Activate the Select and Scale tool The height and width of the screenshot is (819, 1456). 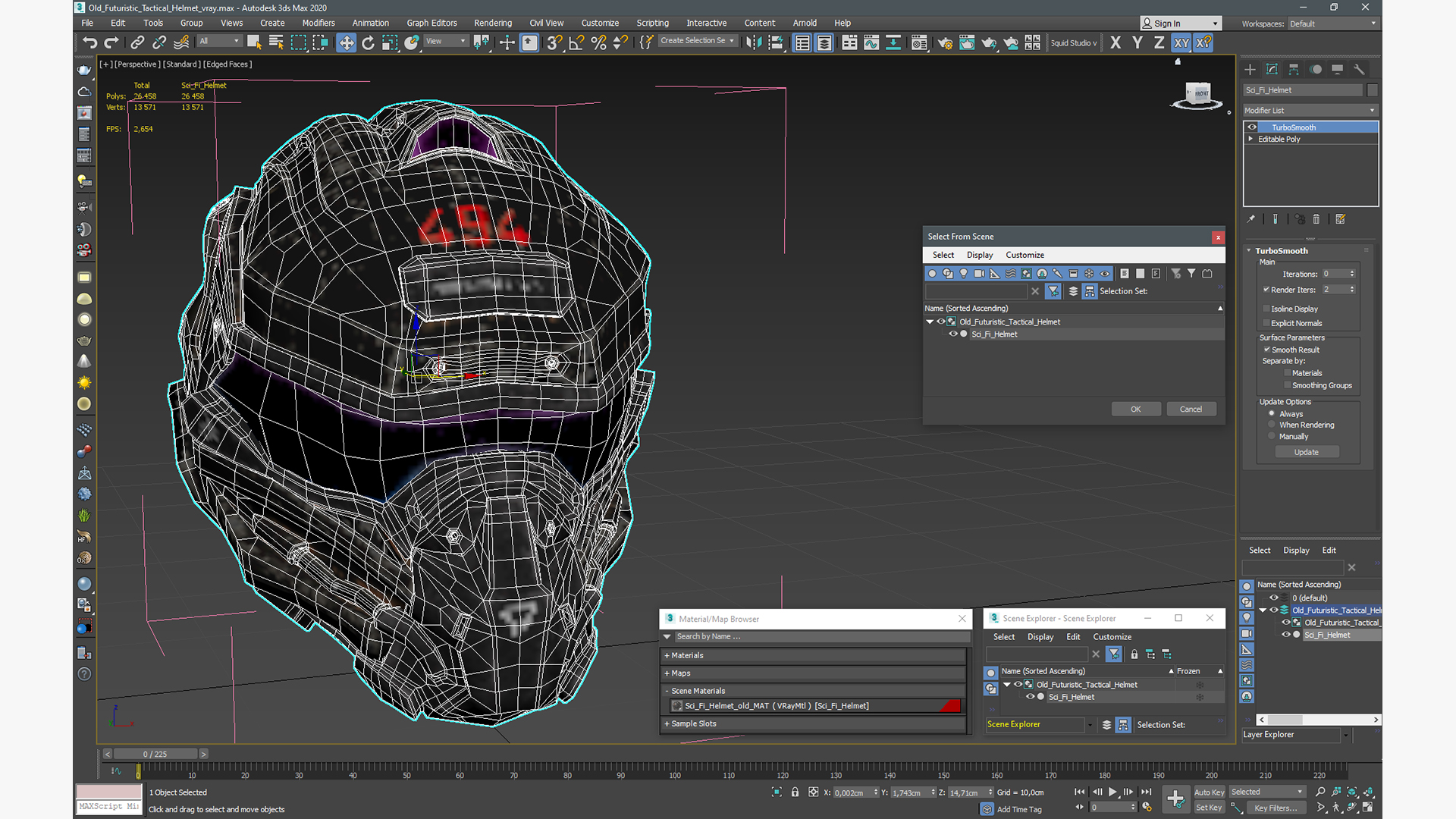(390, 42)
